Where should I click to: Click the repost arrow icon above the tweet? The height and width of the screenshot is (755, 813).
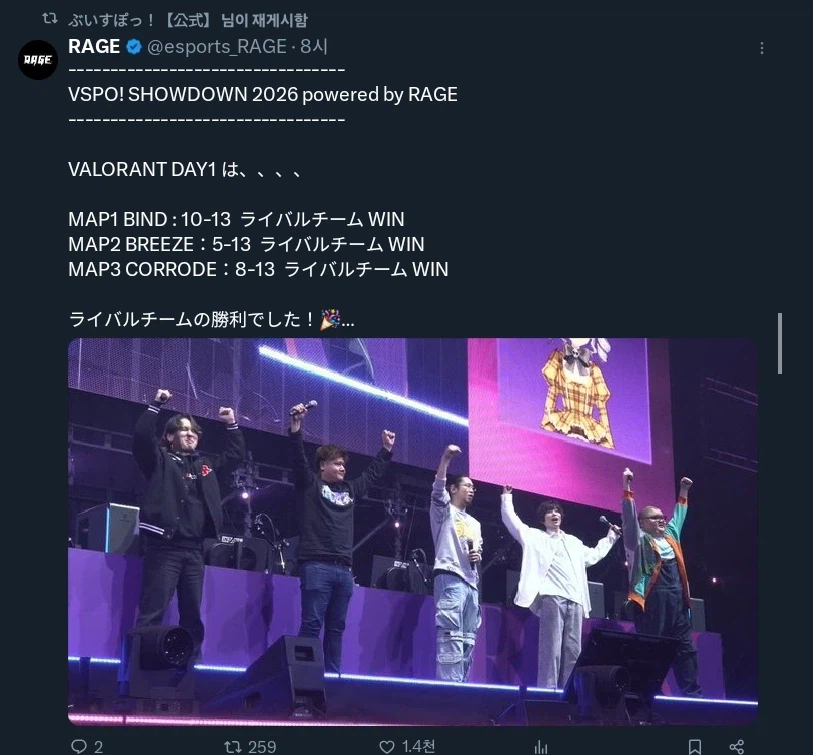pos(50,19)
